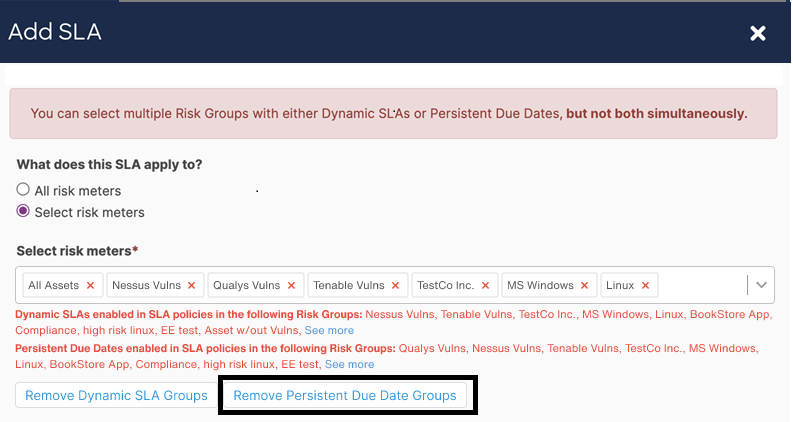This screenshot has height=422, width=793.
Task: Click the warning 'but not both simultaneously.' text
Action: pyautogui.click(x=656, y=113)
